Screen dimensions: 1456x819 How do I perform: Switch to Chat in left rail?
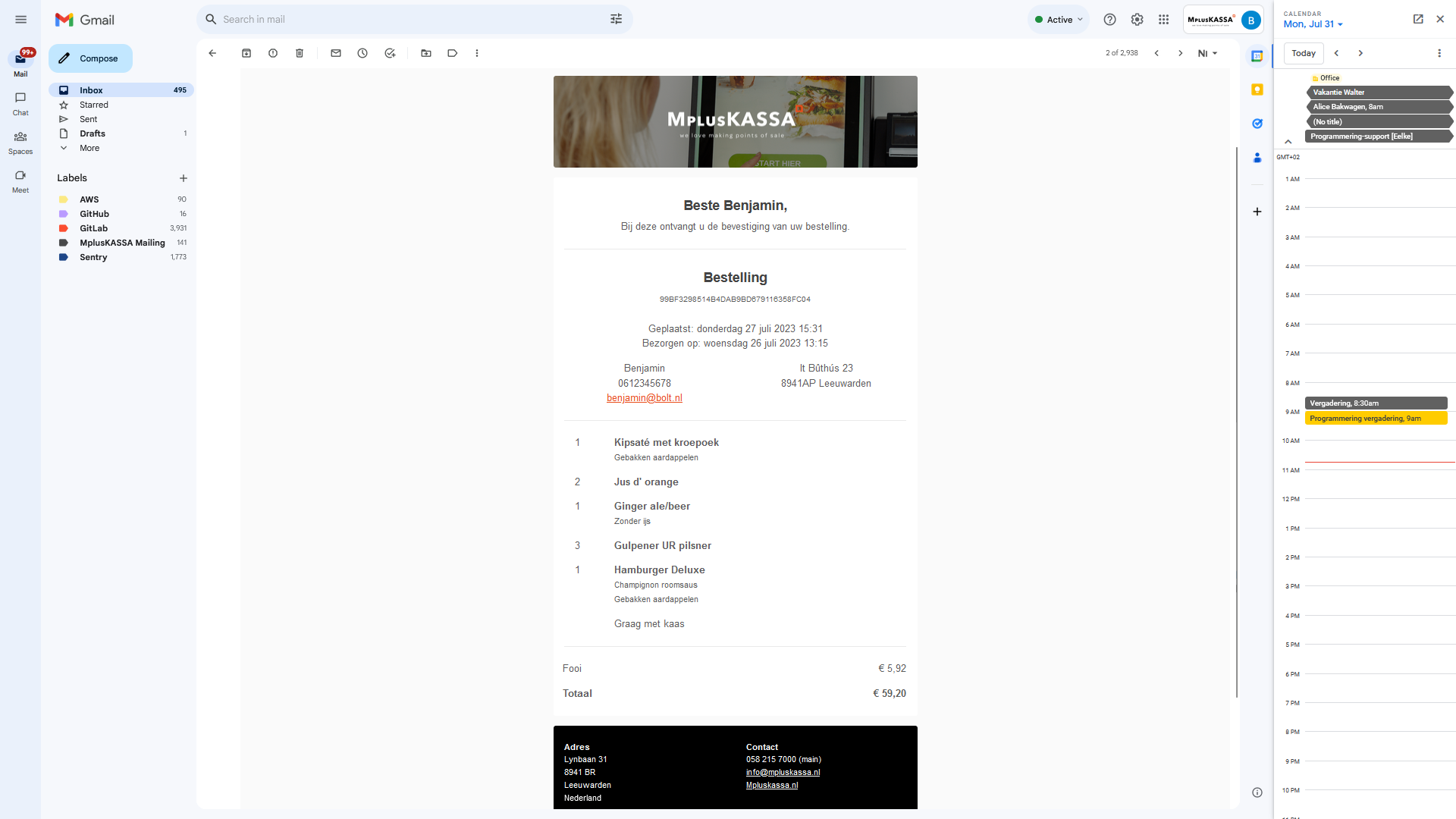tap(20, 104)
